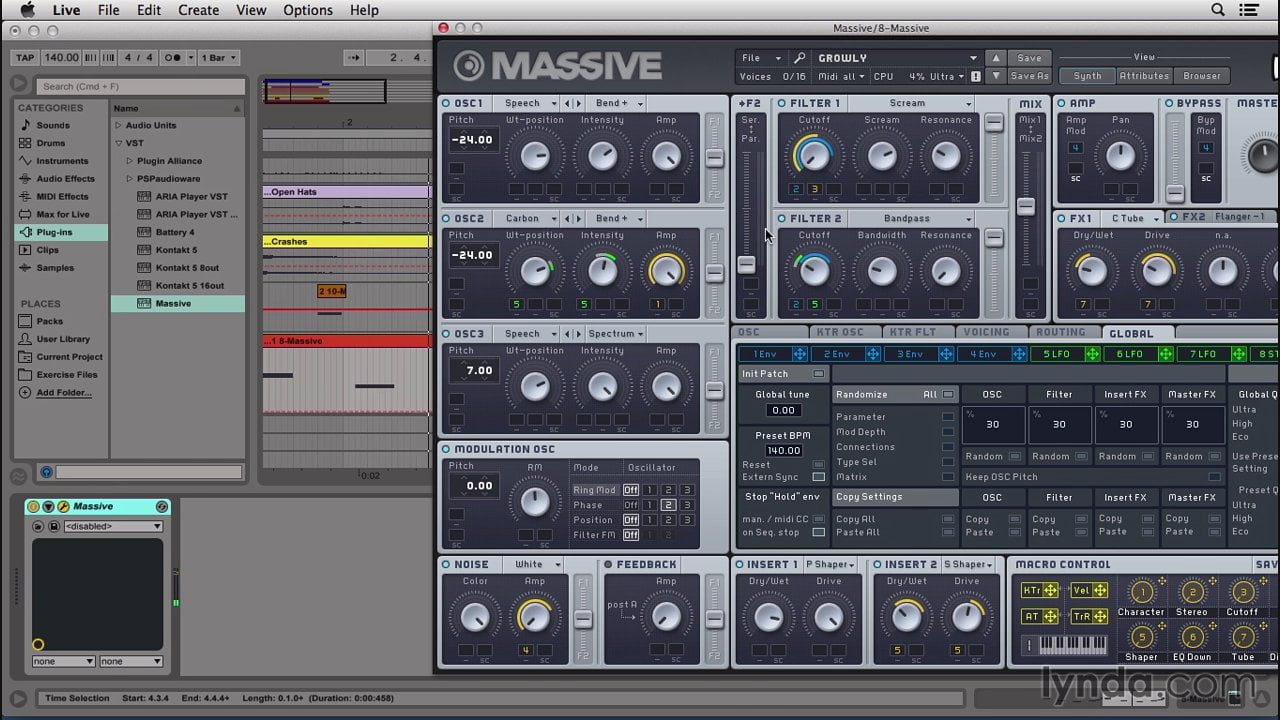Open the User Library place

point(63,339)
